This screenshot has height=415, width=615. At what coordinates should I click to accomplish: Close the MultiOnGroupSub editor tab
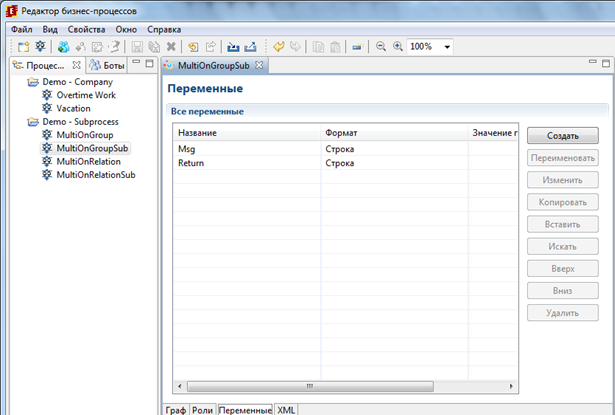point(259,65)
